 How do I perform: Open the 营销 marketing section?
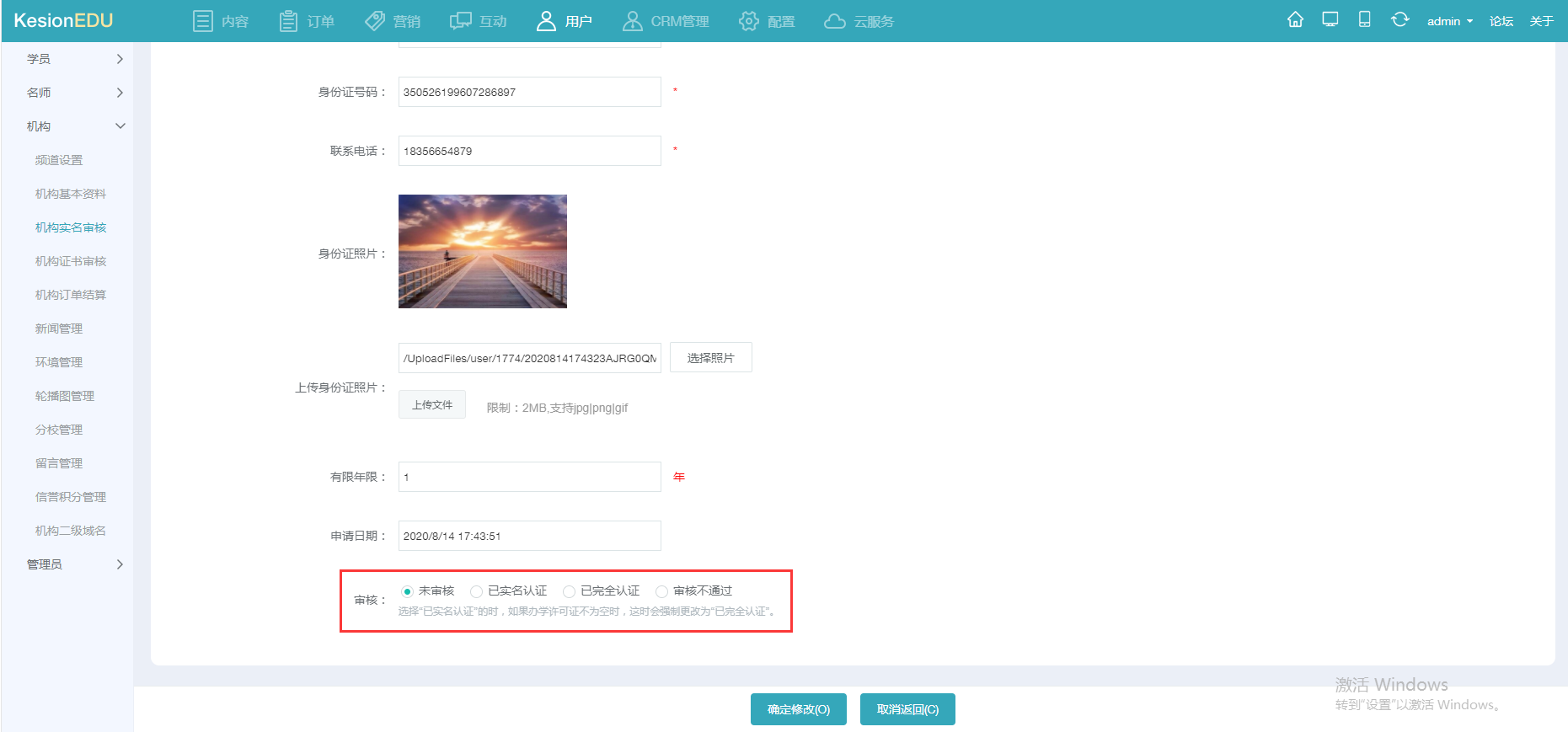point(393,21)
